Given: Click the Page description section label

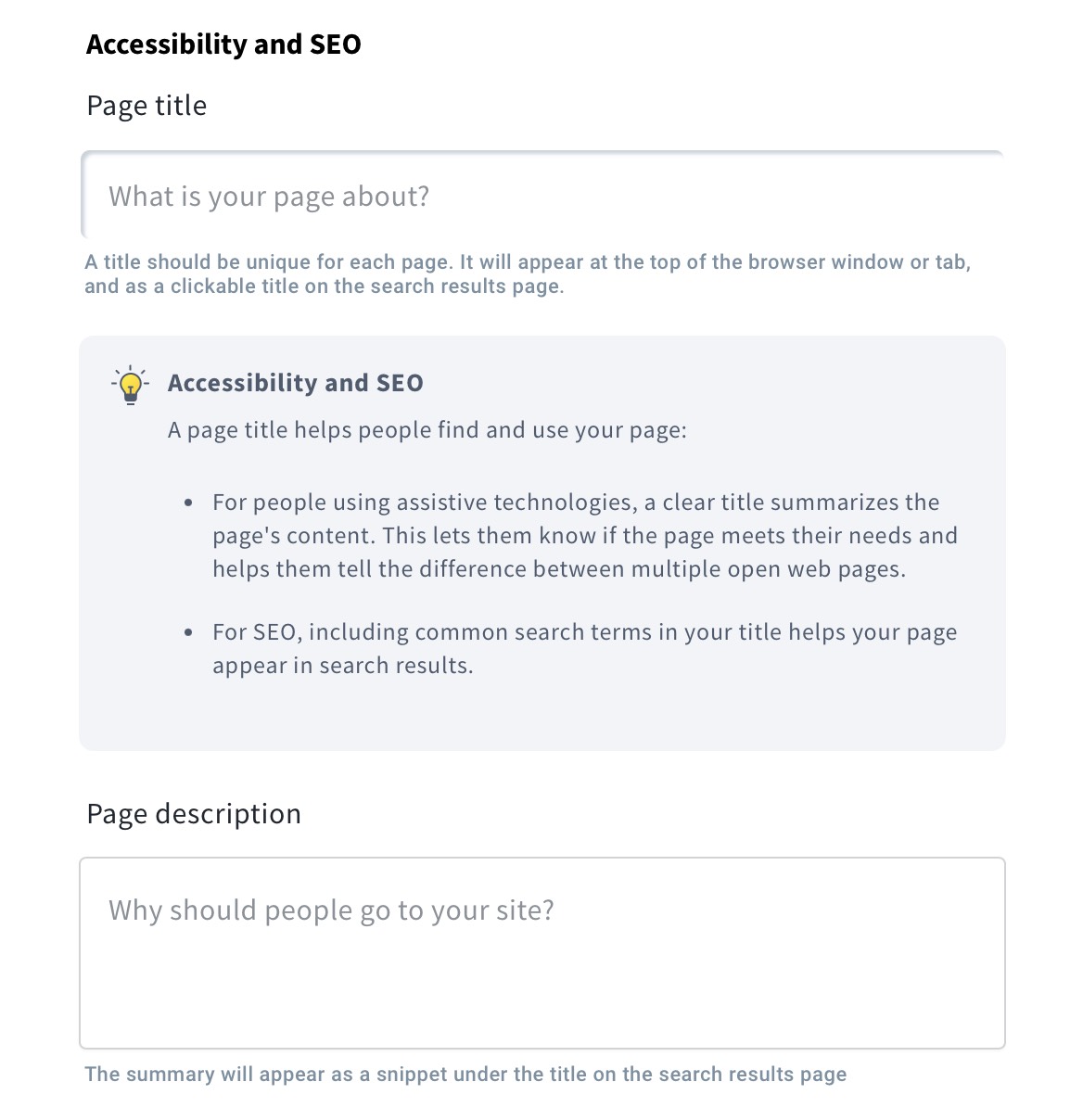Looking at the screenshot, I should [x=194, y=813].
